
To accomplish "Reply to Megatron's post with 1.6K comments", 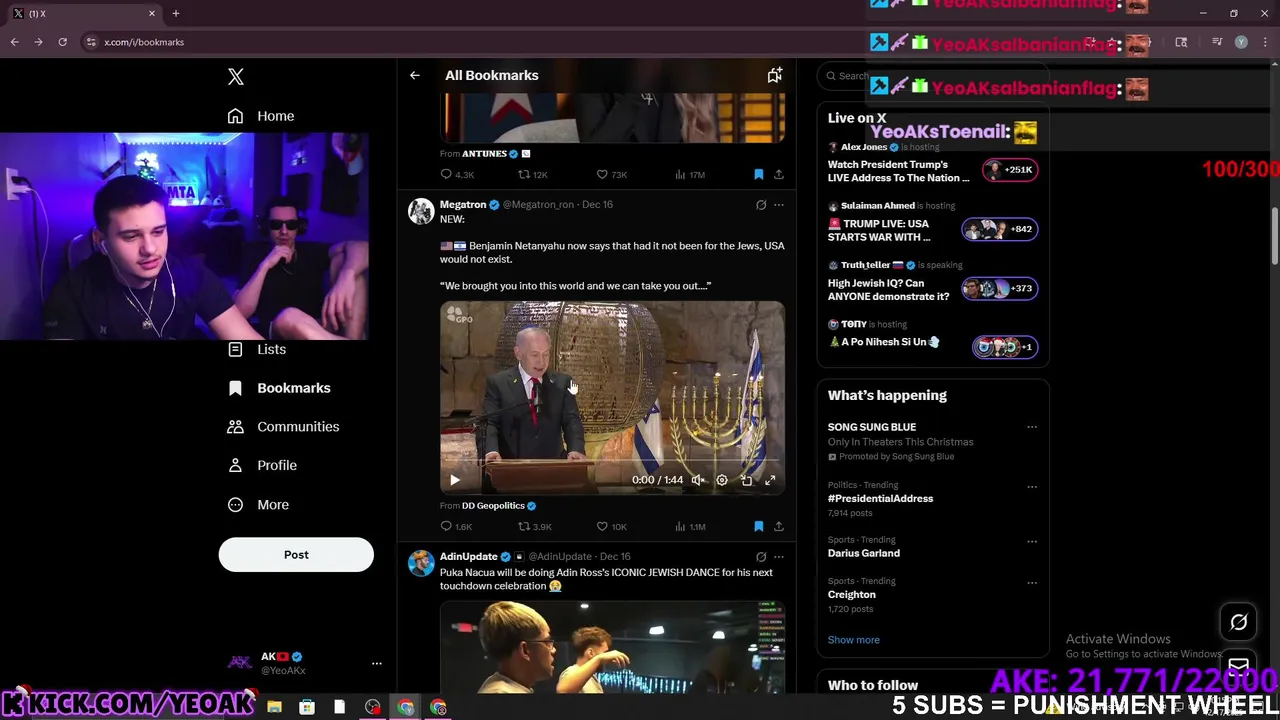I will [x=456, y=526].
